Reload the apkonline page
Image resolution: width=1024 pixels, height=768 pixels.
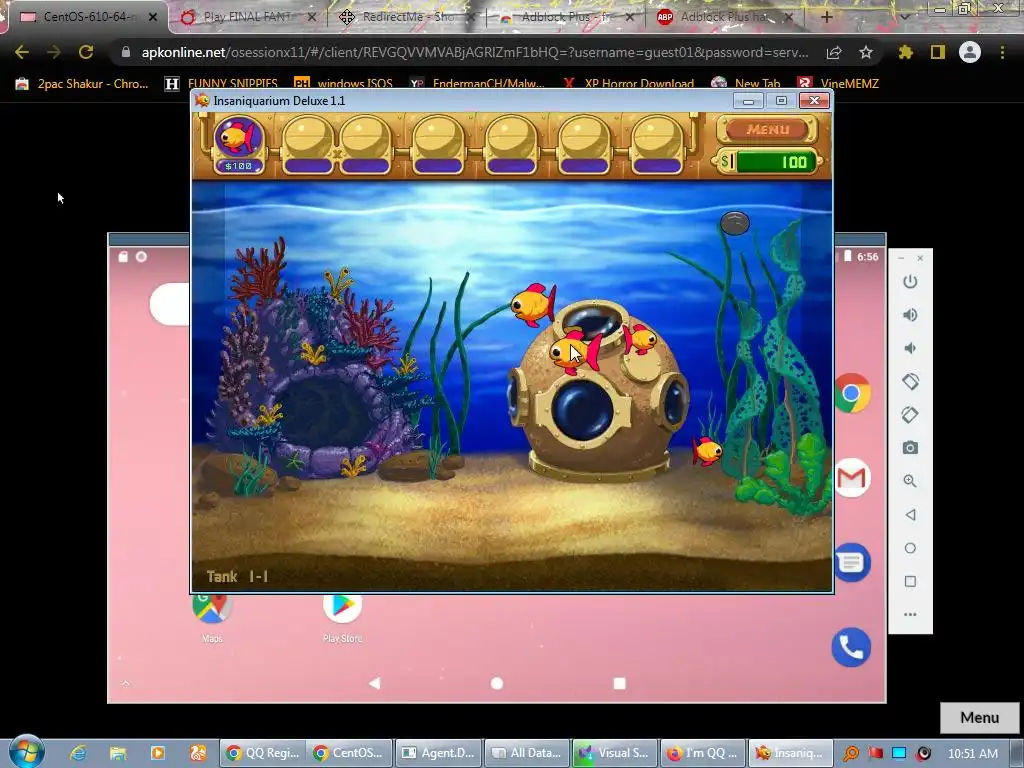pyautogui.click(x=86, y=52)
